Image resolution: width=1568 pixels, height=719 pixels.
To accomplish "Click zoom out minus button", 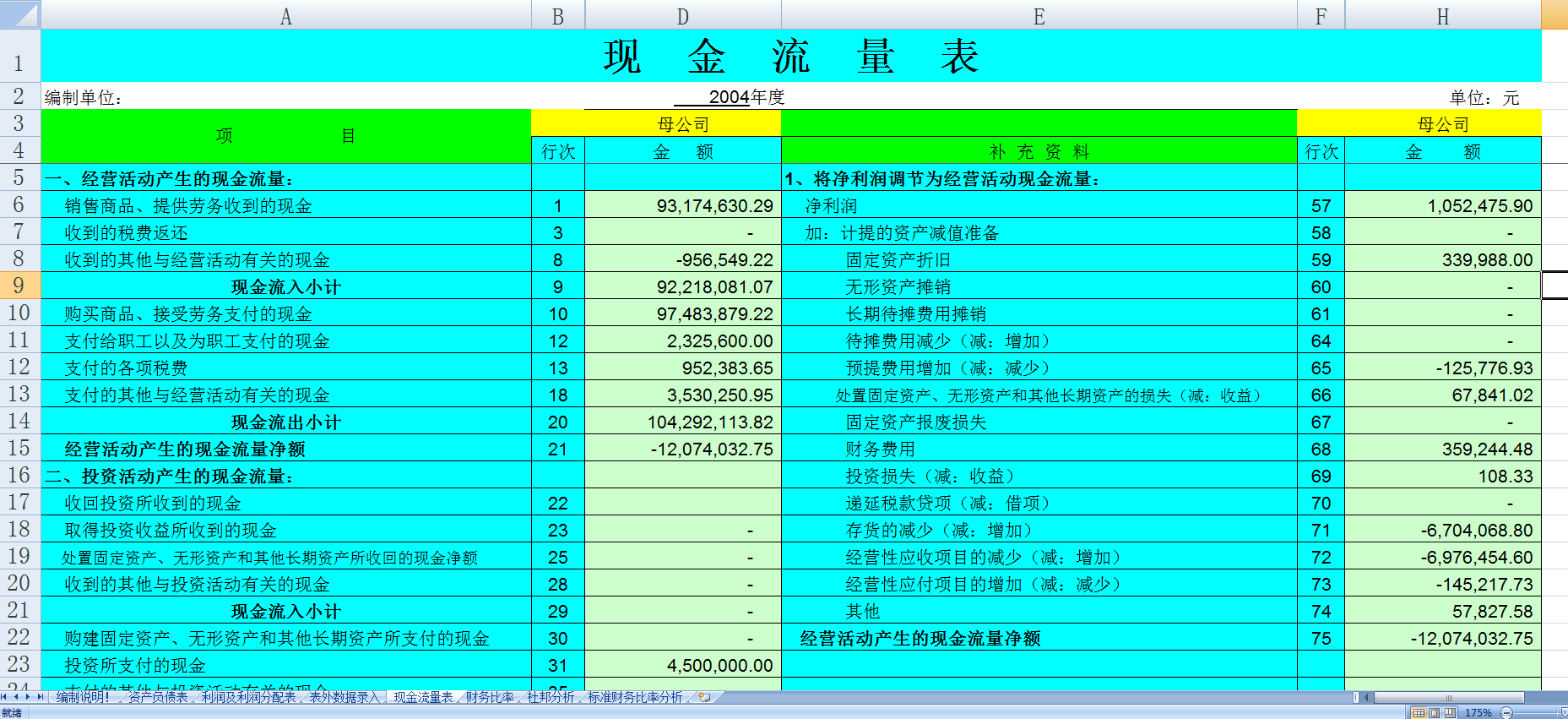I will [x=1506, y=713].
